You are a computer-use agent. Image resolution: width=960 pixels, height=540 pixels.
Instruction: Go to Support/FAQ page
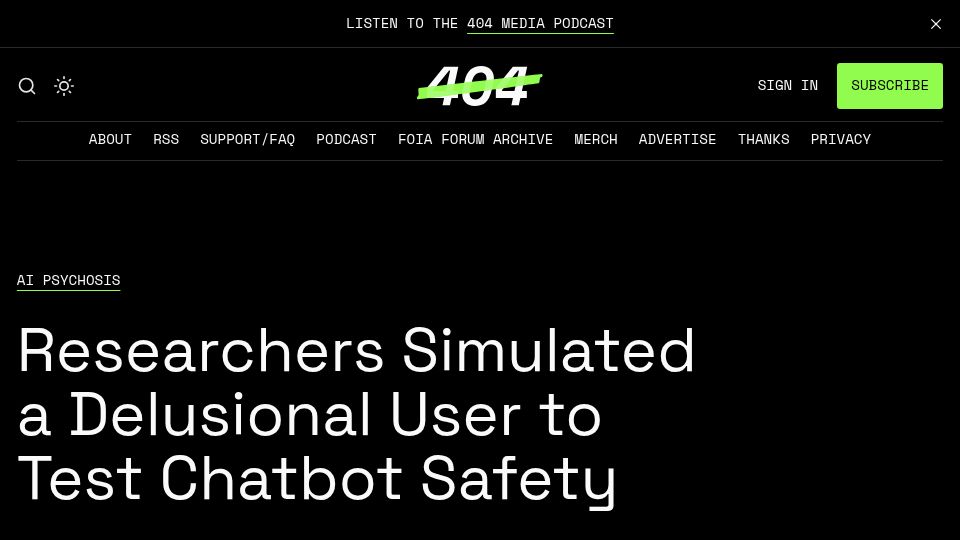coord(247,140)
